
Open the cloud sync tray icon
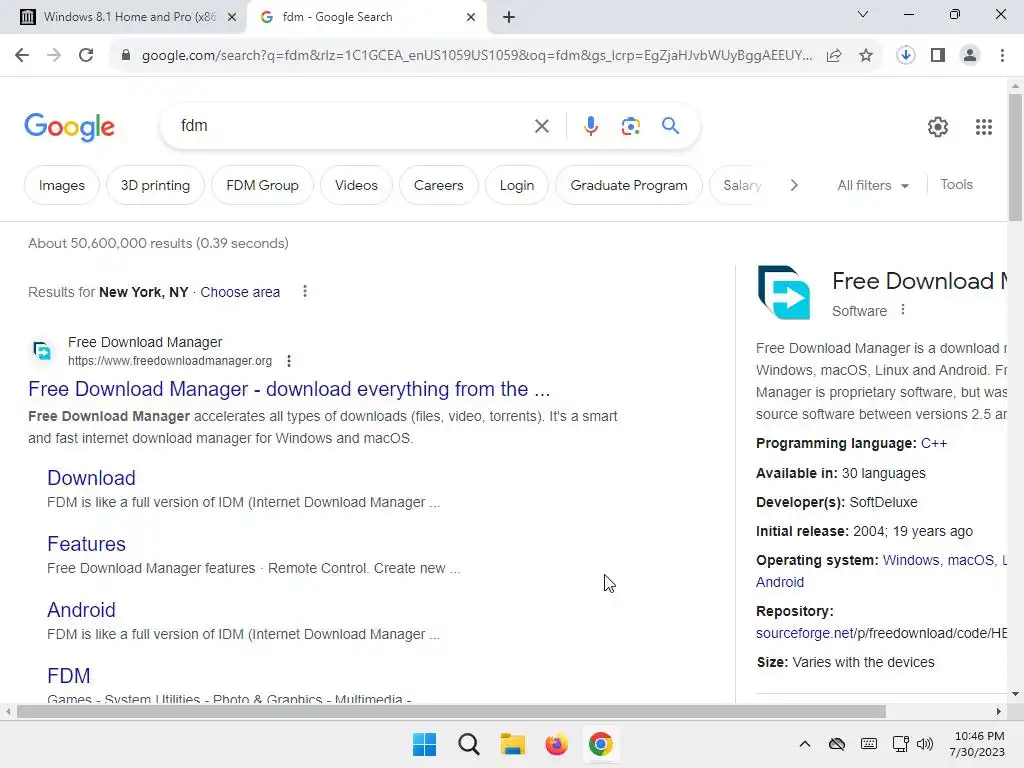pos(837,744)
